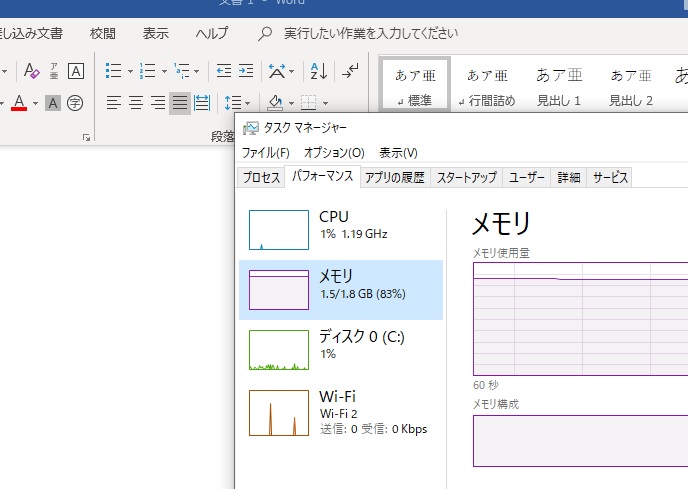Open Task Manager オプション(O) menu
The height and width of the screenshot is (489, 688).
tap(334, 153)
